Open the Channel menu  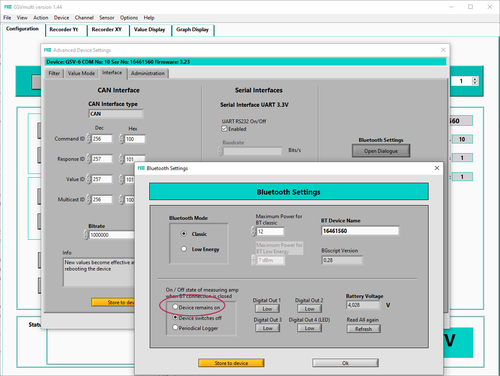click(x=84, y=18)
